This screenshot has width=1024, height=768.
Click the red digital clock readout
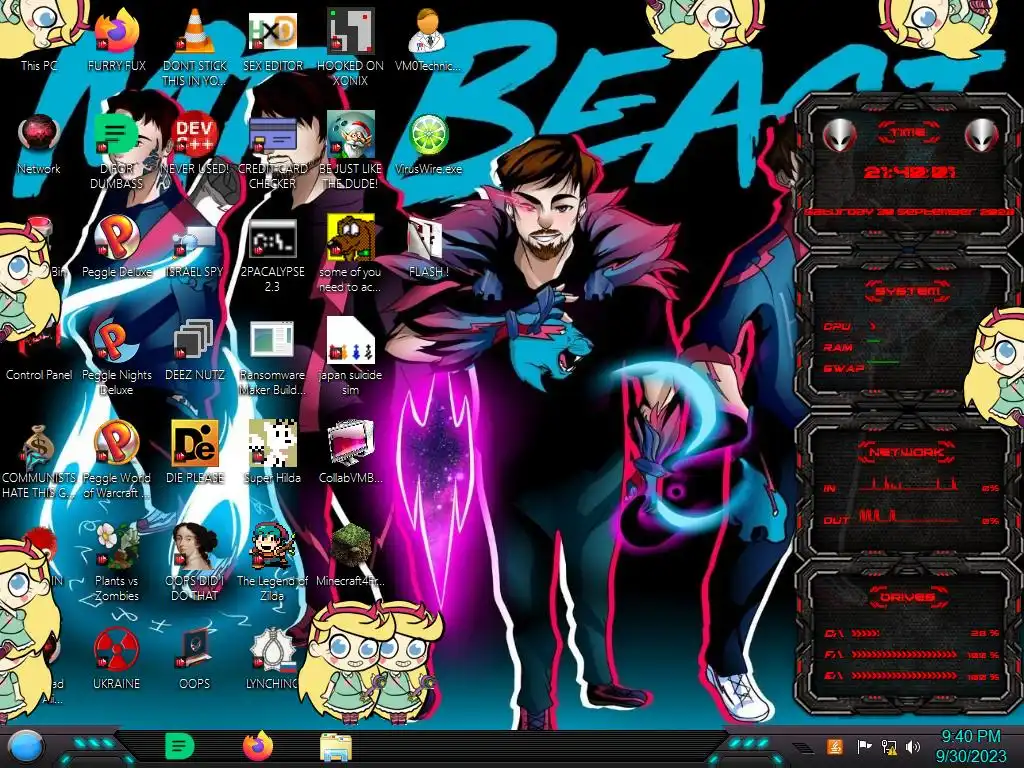[x=909, y=172]
